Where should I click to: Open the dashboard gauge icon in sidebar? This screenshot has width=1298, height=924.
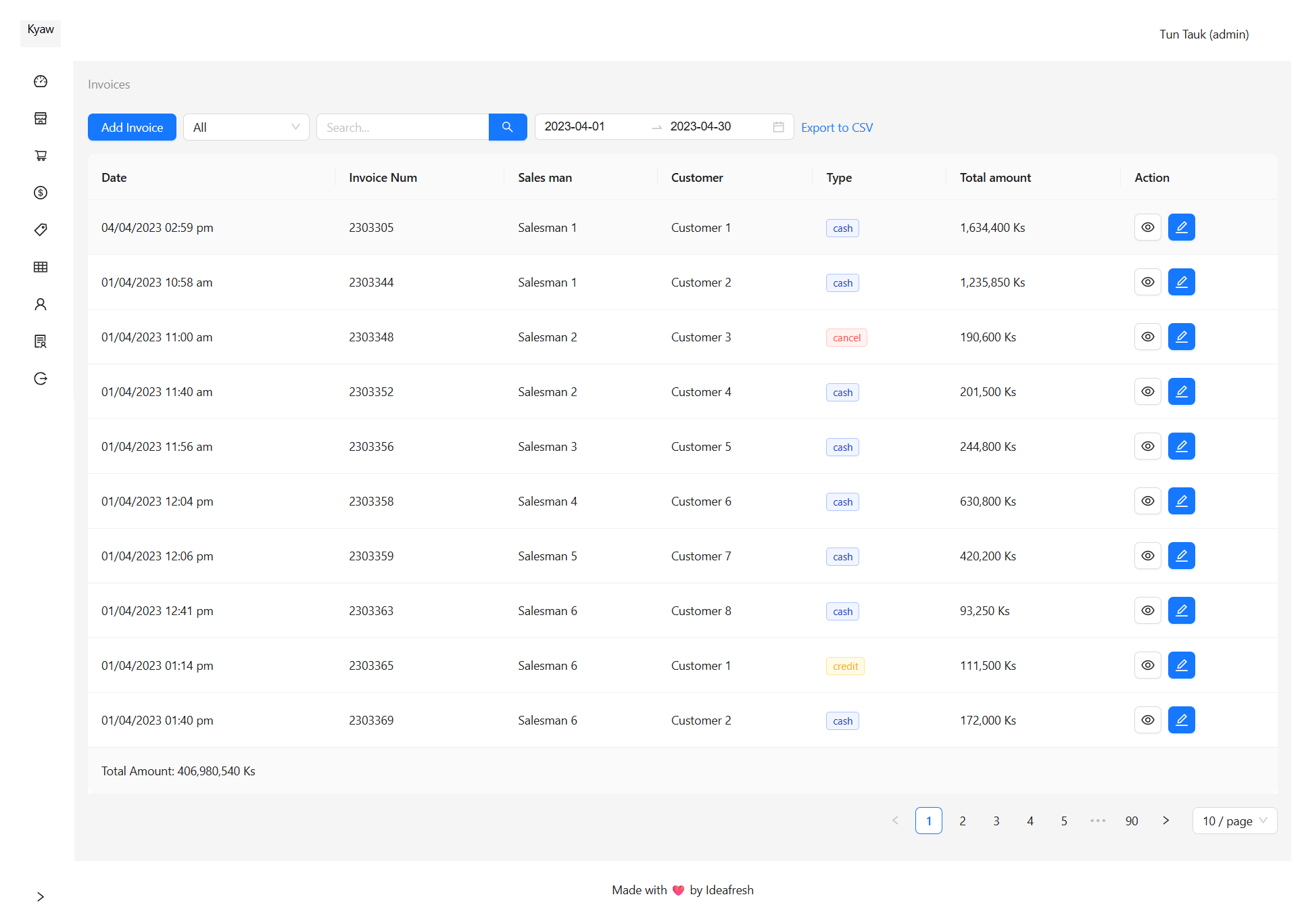[x=41, y=81]
